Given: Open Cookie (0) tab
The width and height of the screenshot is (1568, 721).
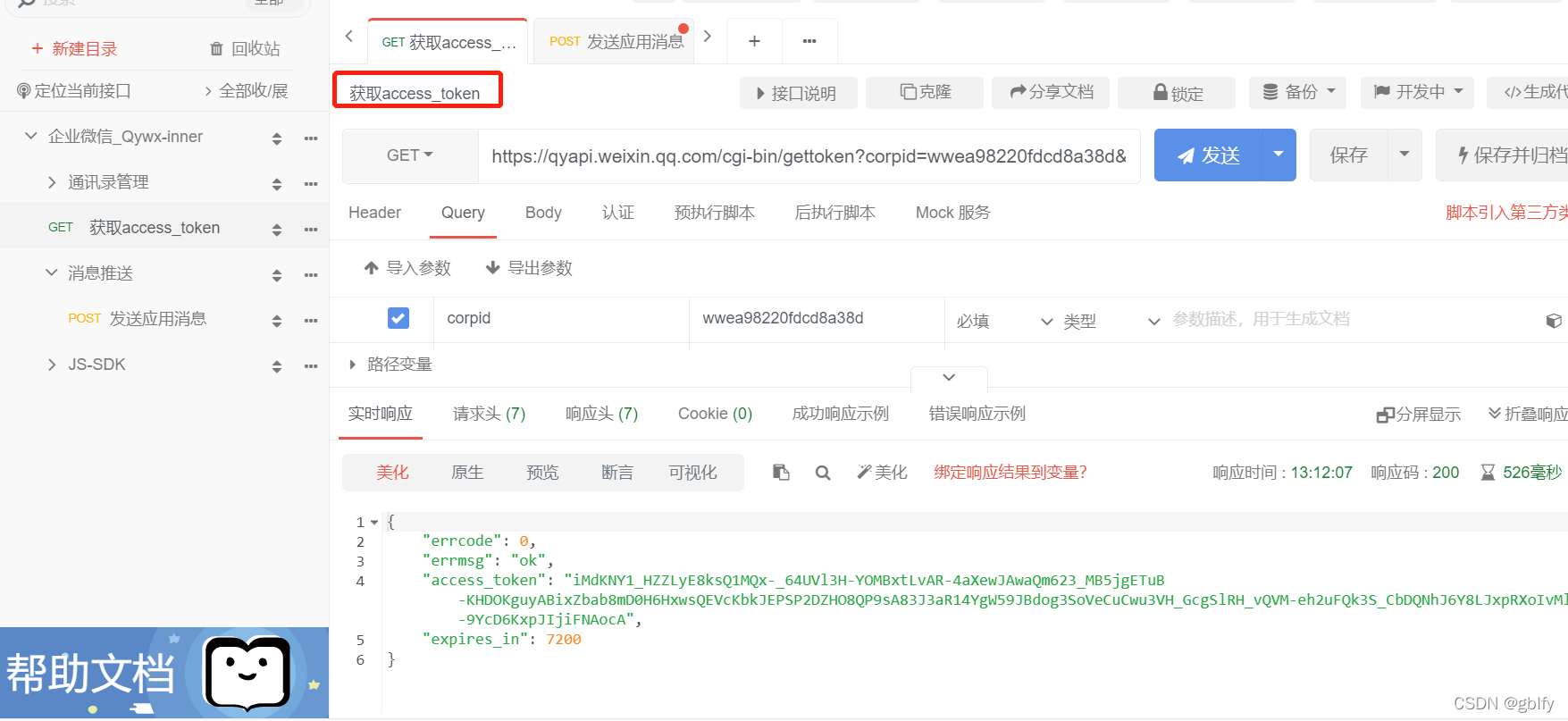Looking at the screenshot, I should click(715, 414).
